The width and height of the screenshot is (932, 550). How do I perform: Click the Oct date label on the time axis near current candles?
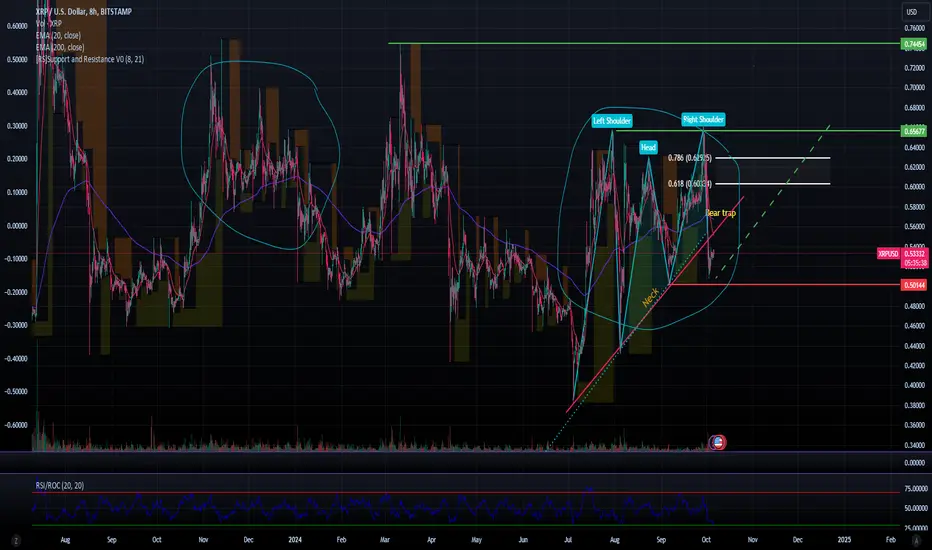click(x=706, y=540)
